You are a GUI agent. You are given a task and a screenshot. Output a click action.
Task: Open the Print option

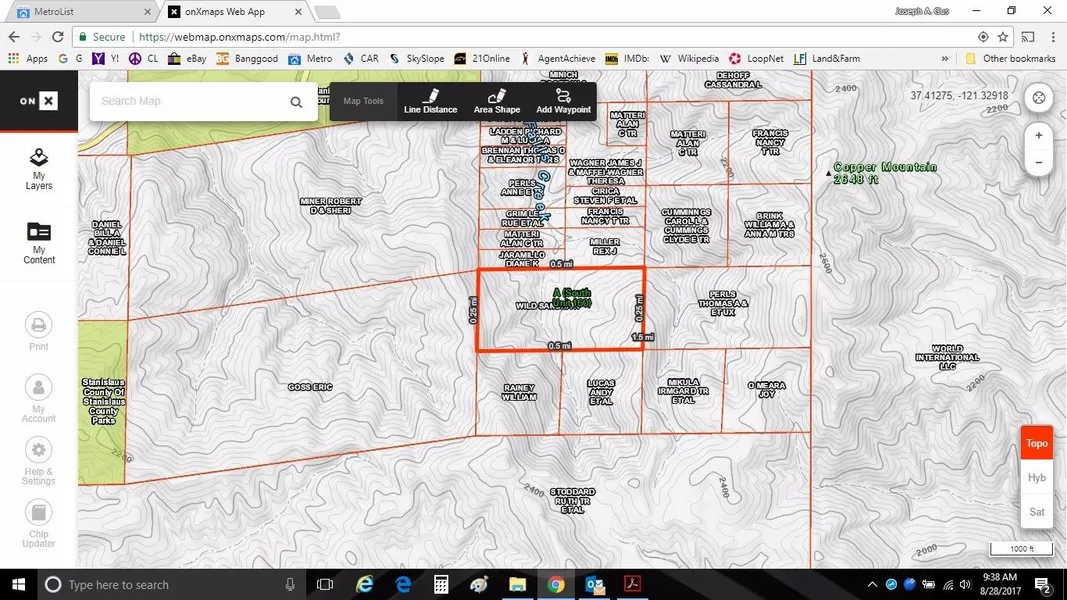coord(38,332)
